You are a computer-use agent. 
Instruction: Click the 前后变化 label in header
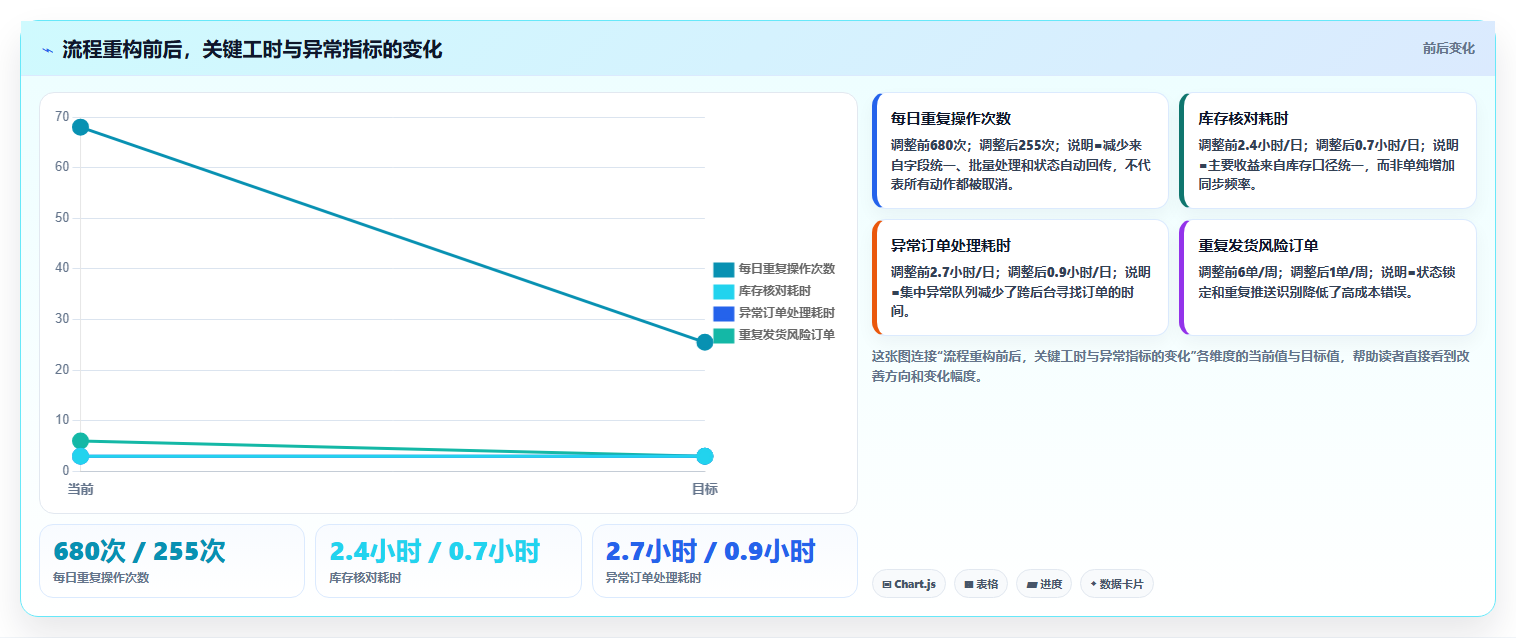(1448, 49)
